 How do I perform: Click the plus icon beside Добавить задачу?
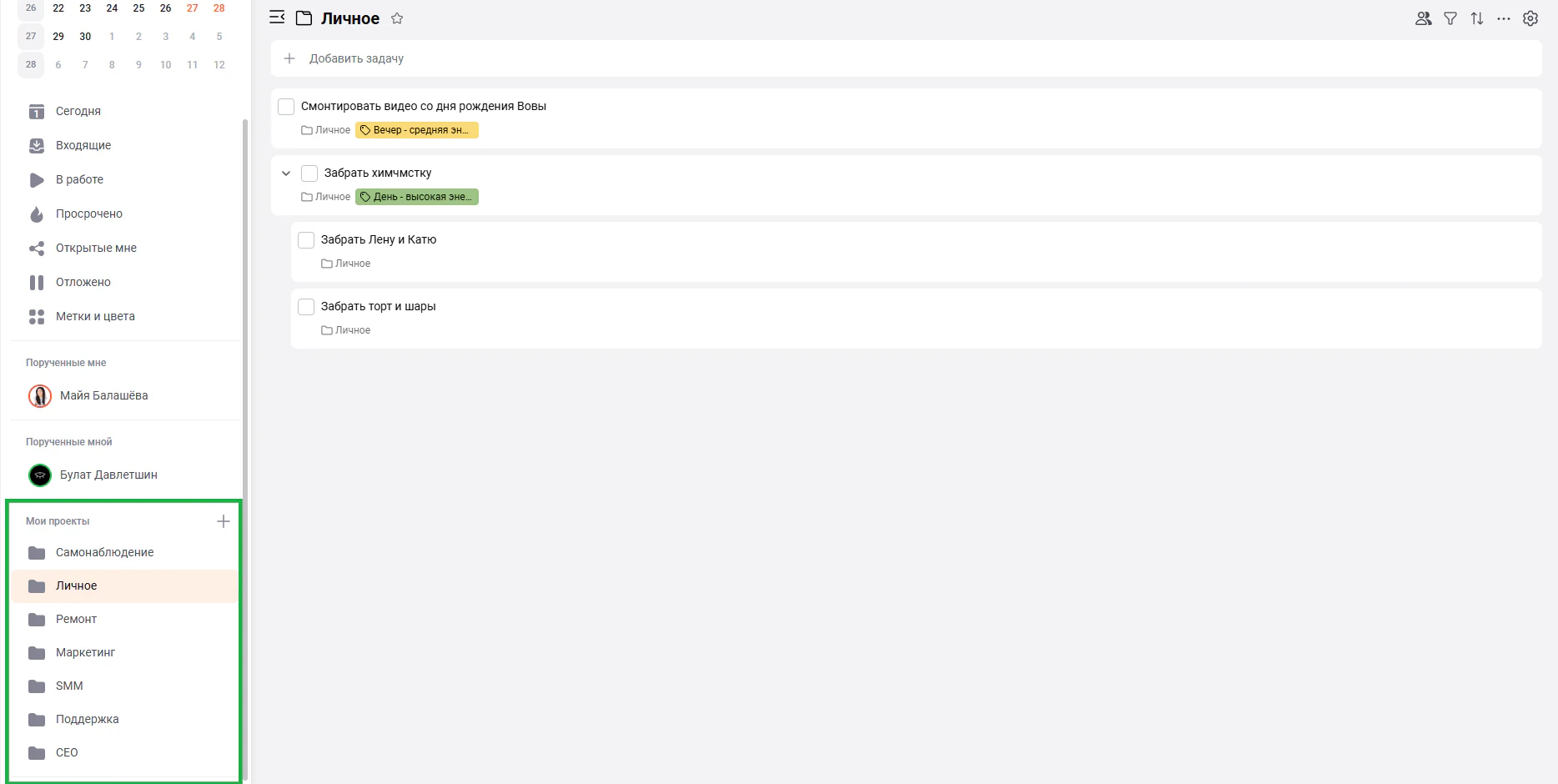point(289,58)
